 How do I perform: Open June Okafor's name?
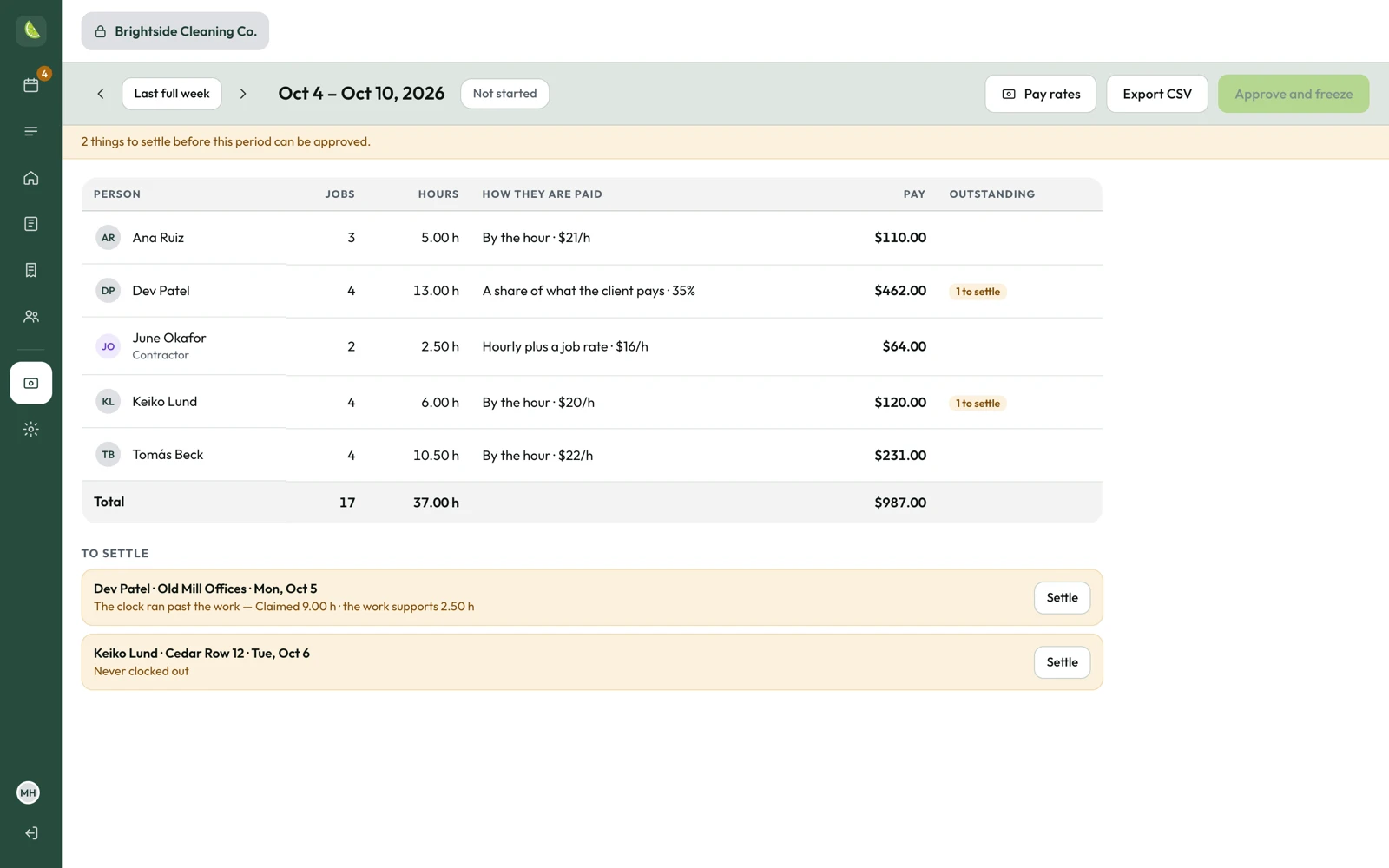[169, 338]
